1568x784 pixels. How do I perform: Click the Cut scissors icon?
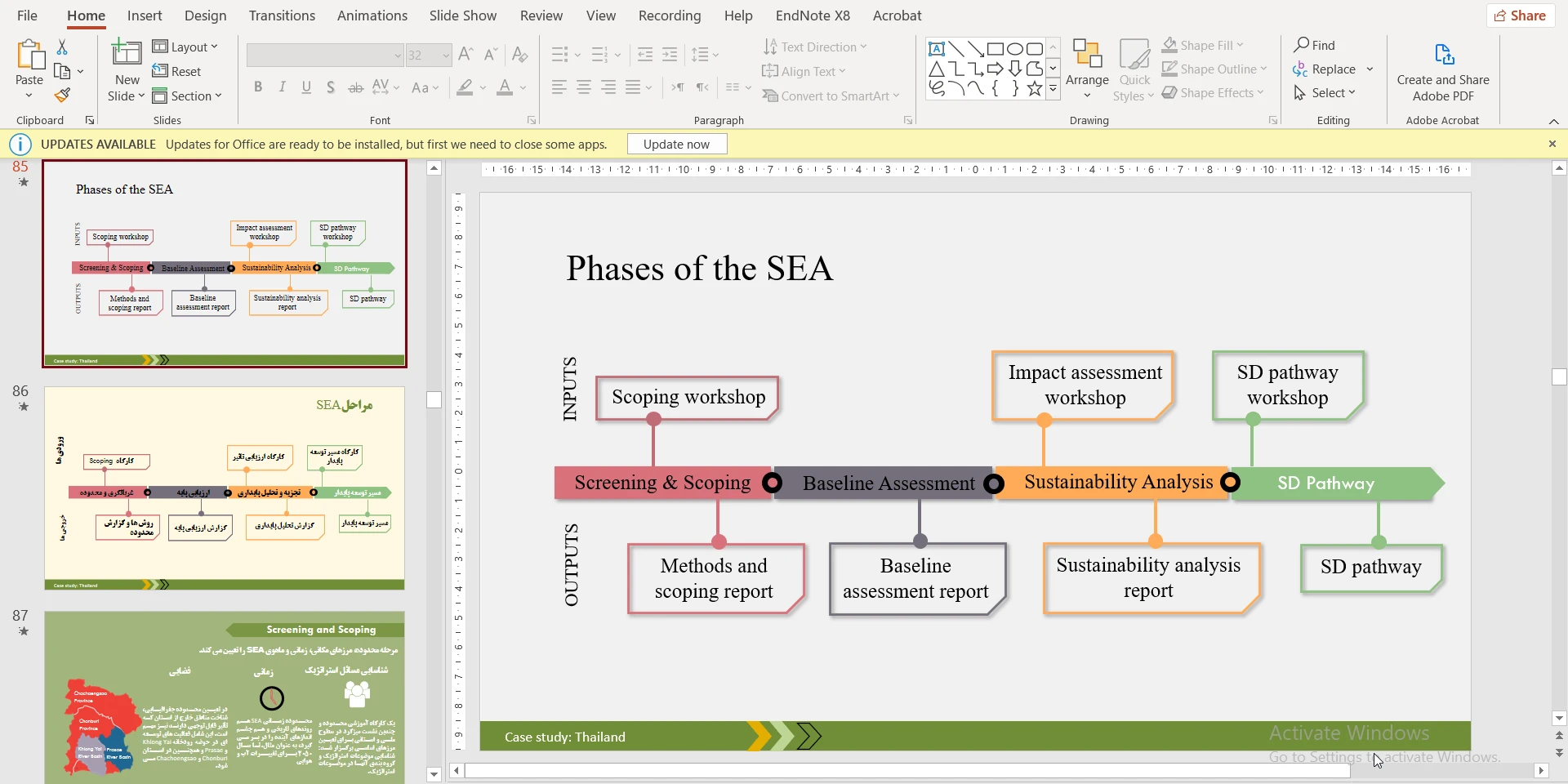coord(62,47)
